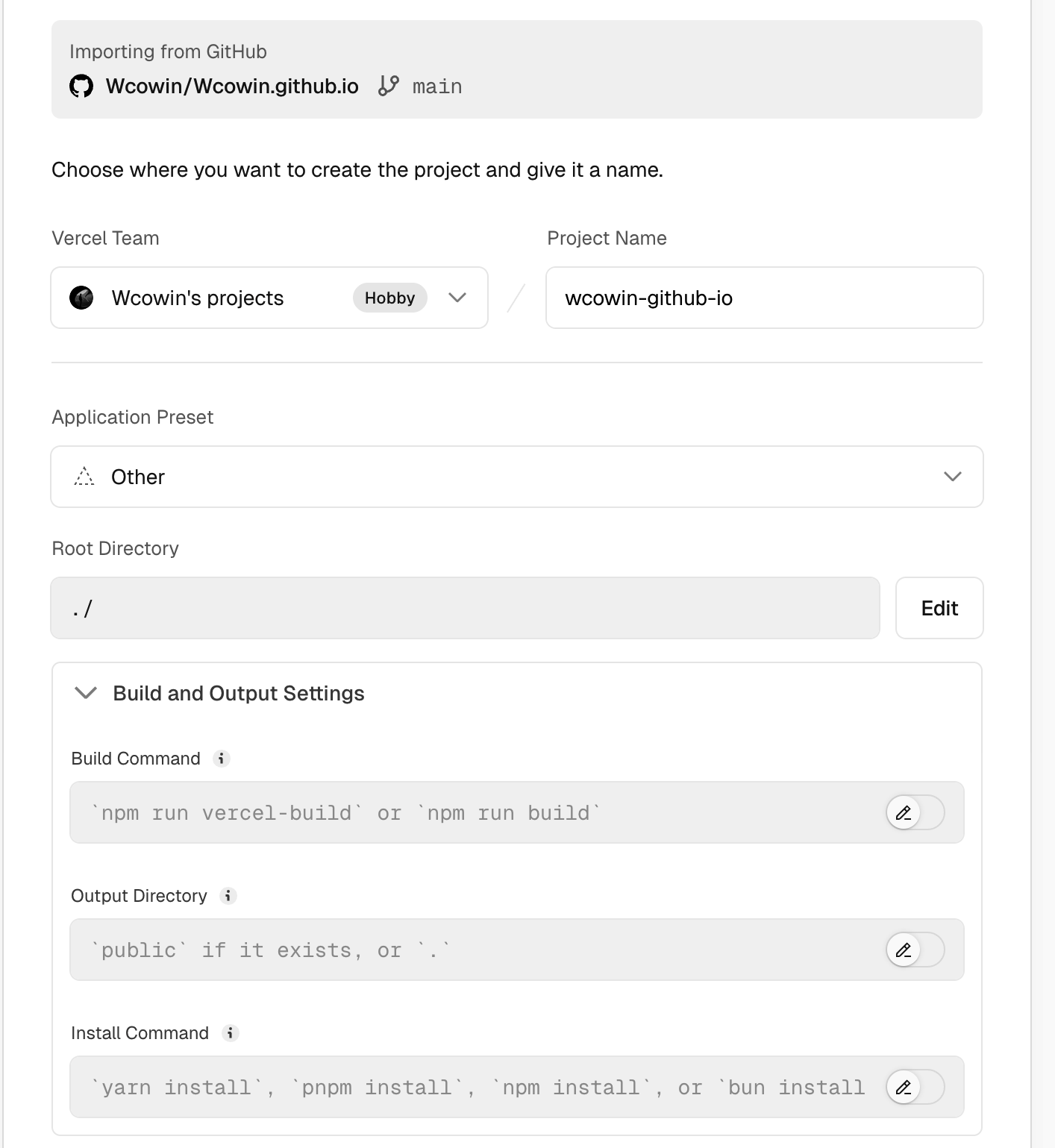
Task: Collapse Build and Output Settings section
Action: coord(87,693)
